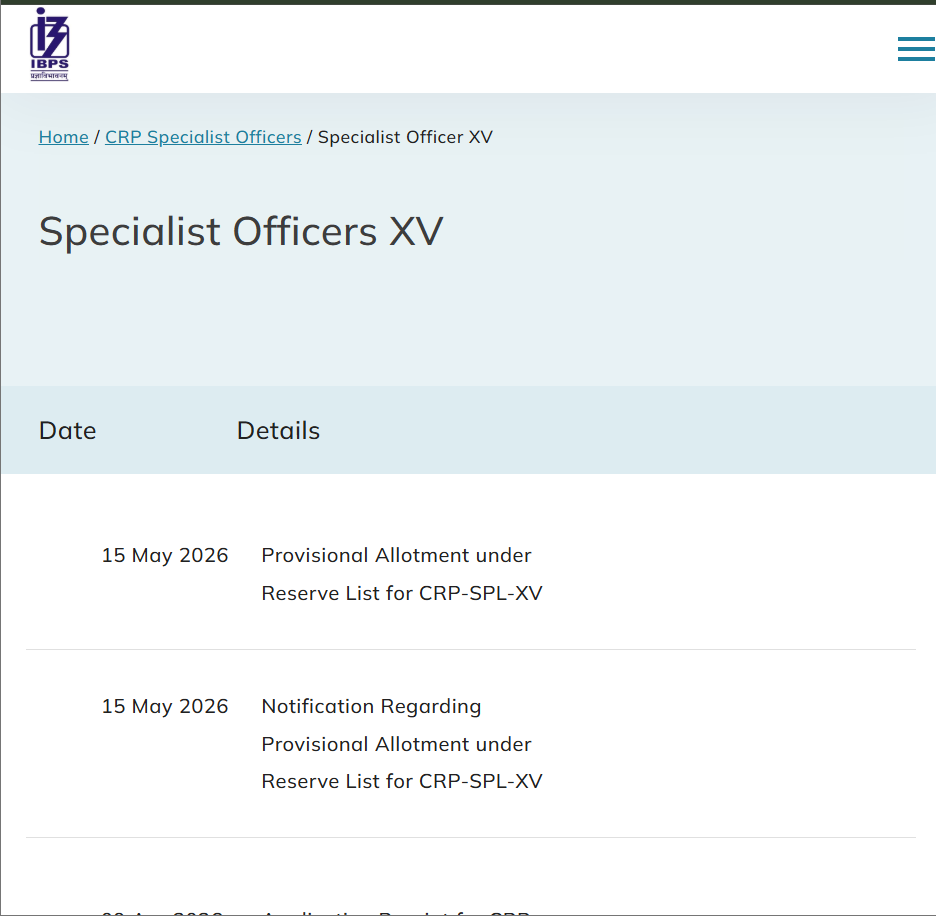Go to Home breadcrumb link
Image resolution: width=936 pixels, height=916 pixels.
(x=63, y=137)
